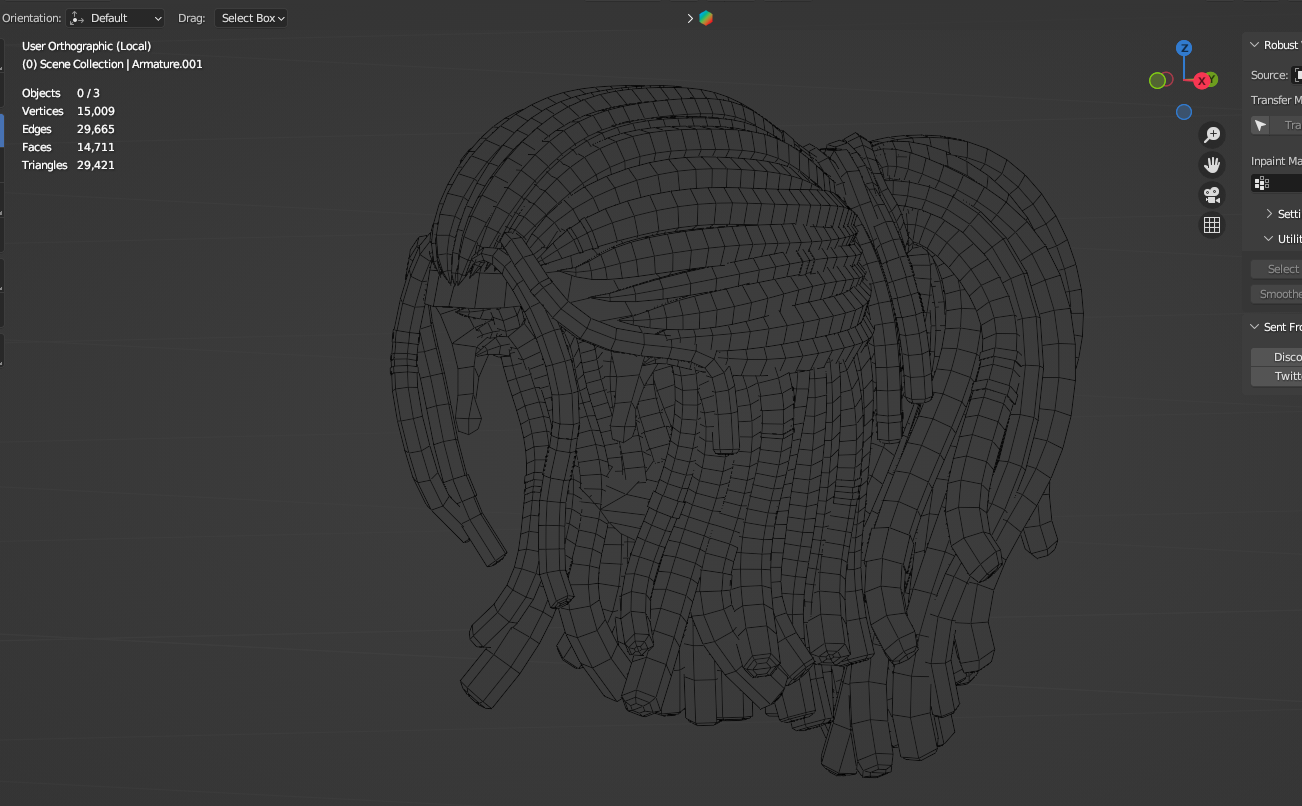Image resolution: width=1302 pixels, height=806 pixels.
Task: Click the Faces value '14,711'
Action: point(95,147)
